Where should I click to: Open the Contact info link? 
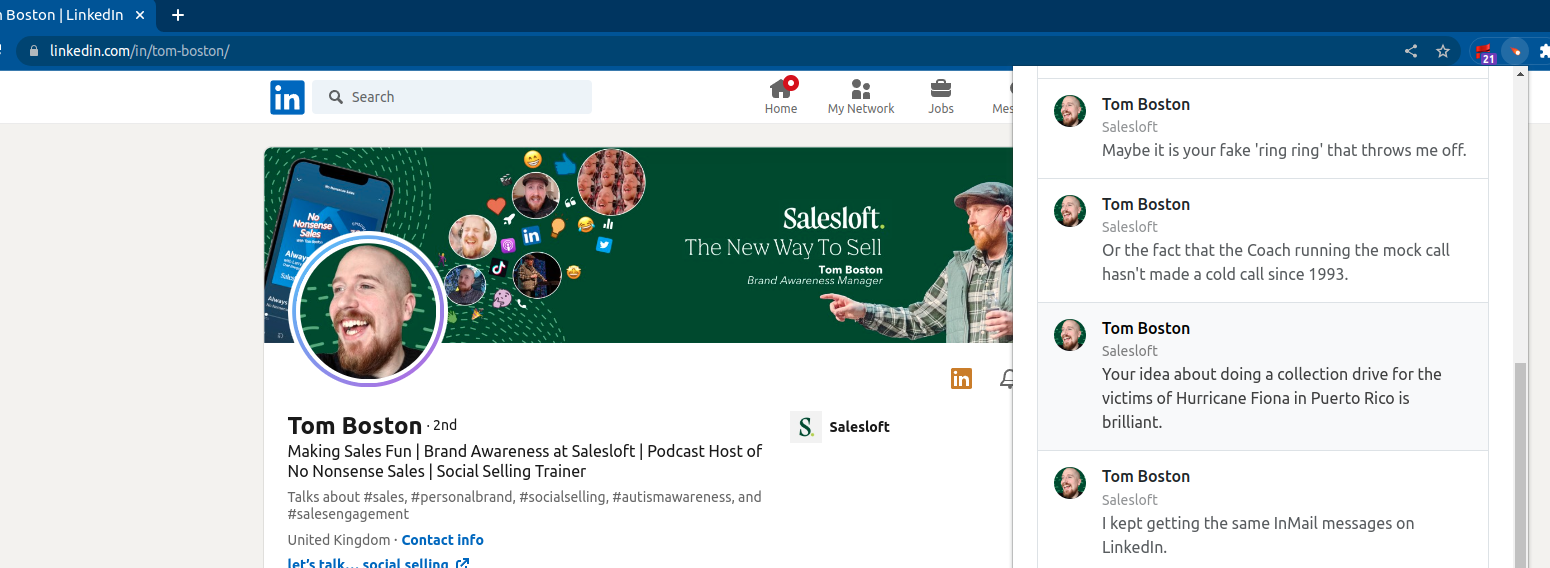(x=442, y=540)
